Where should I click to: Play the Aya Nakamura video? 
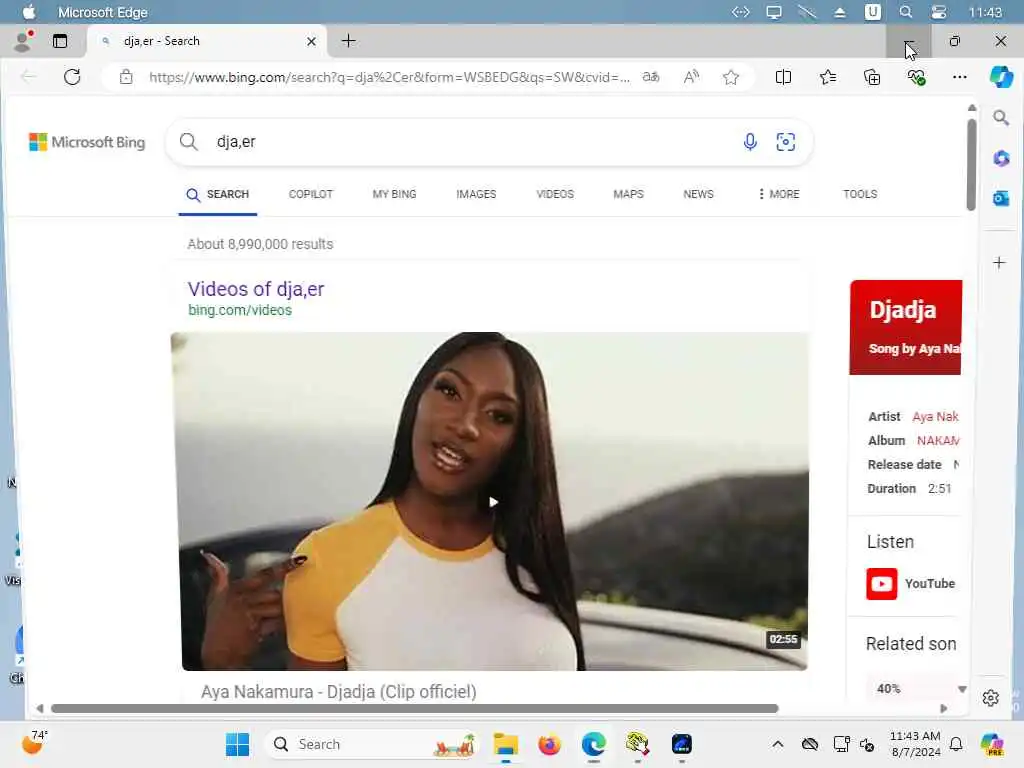tap(493, 502)
